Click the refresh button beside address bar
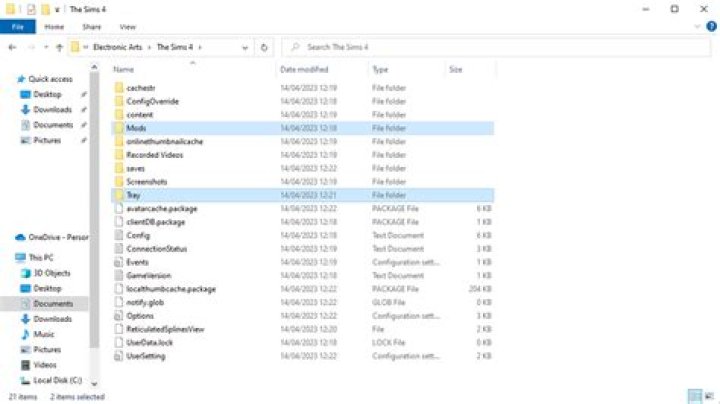This screenshot has width=720, height=404. tap(264, 47)
